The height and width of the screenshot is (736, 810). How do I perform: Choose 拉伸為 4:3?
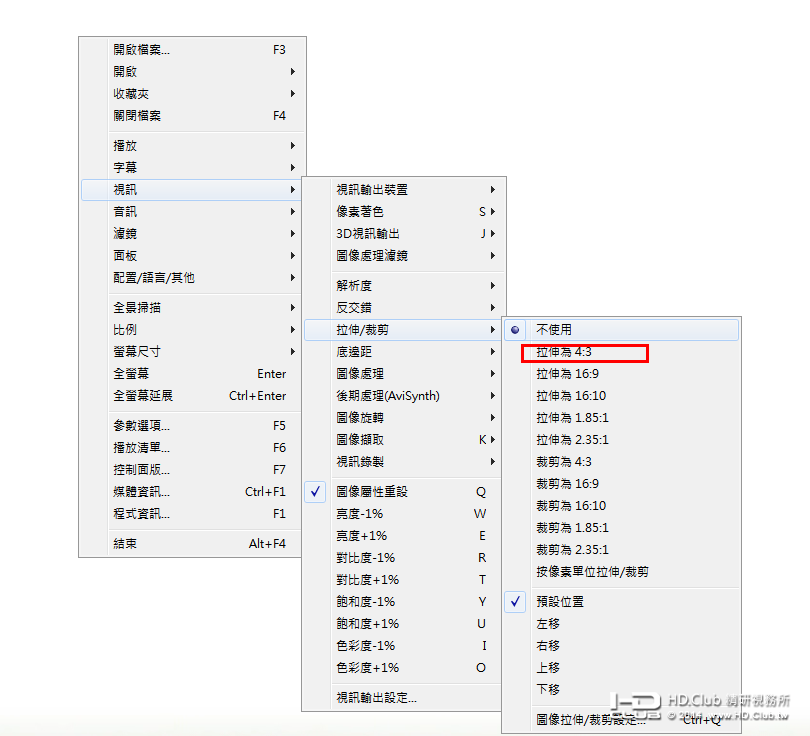[621, 352]
